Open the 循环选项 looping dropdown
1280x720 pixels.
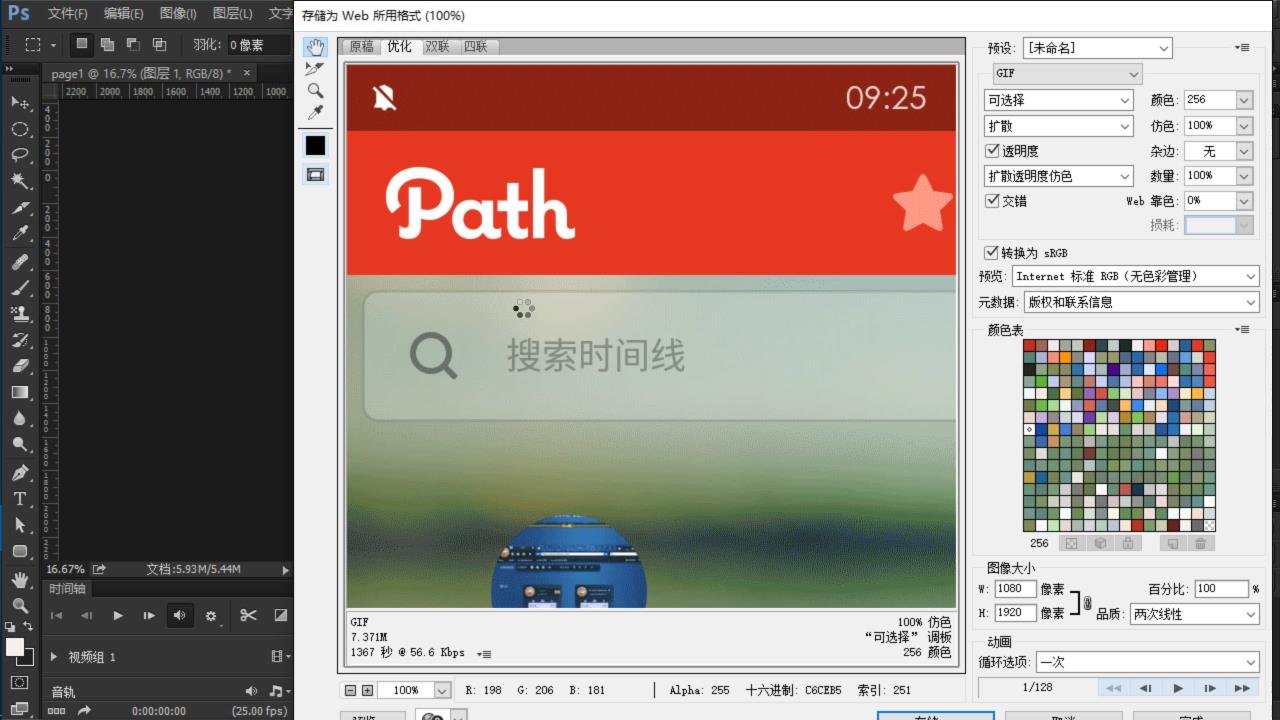pyautogui.click(x=1148, y=662)
